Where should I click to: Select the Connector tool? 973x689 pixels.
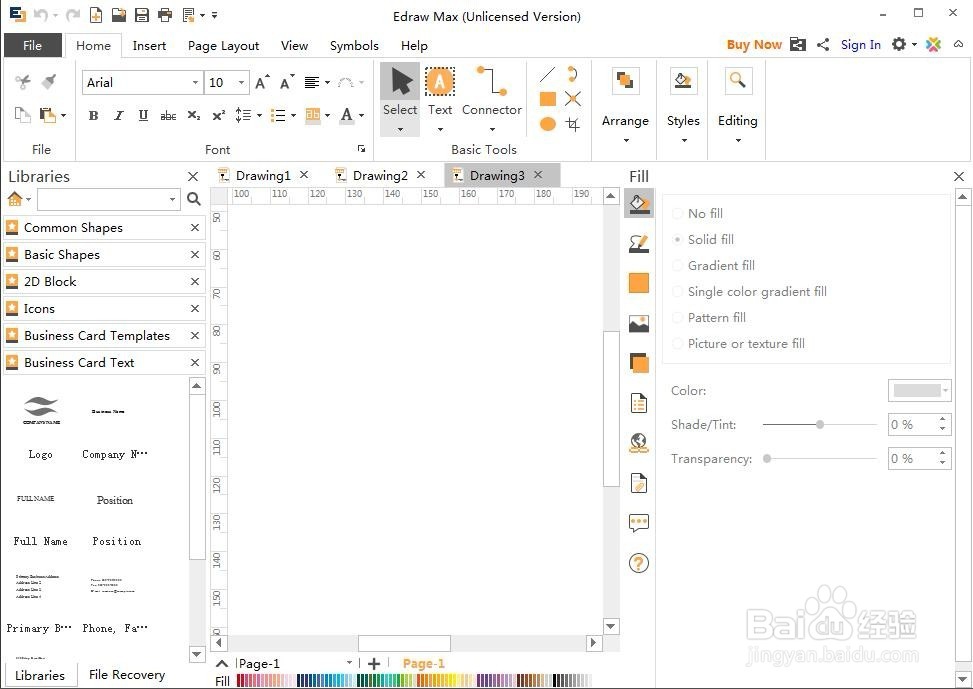click(x=492, y=99)
